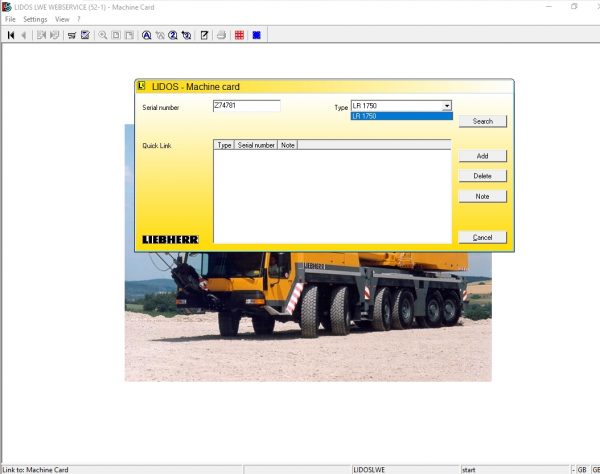600x474 pixels.
Task: Click the Serial number column header
Action: [x=256, y=145]
